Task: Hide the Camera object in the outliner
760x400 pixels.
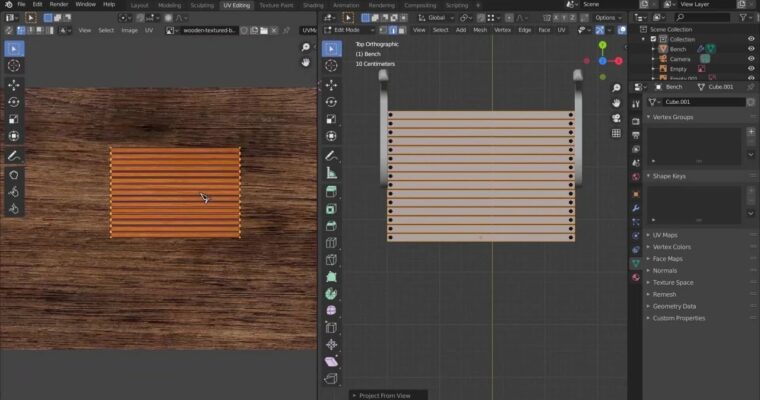Action: (x=751, y=59)
